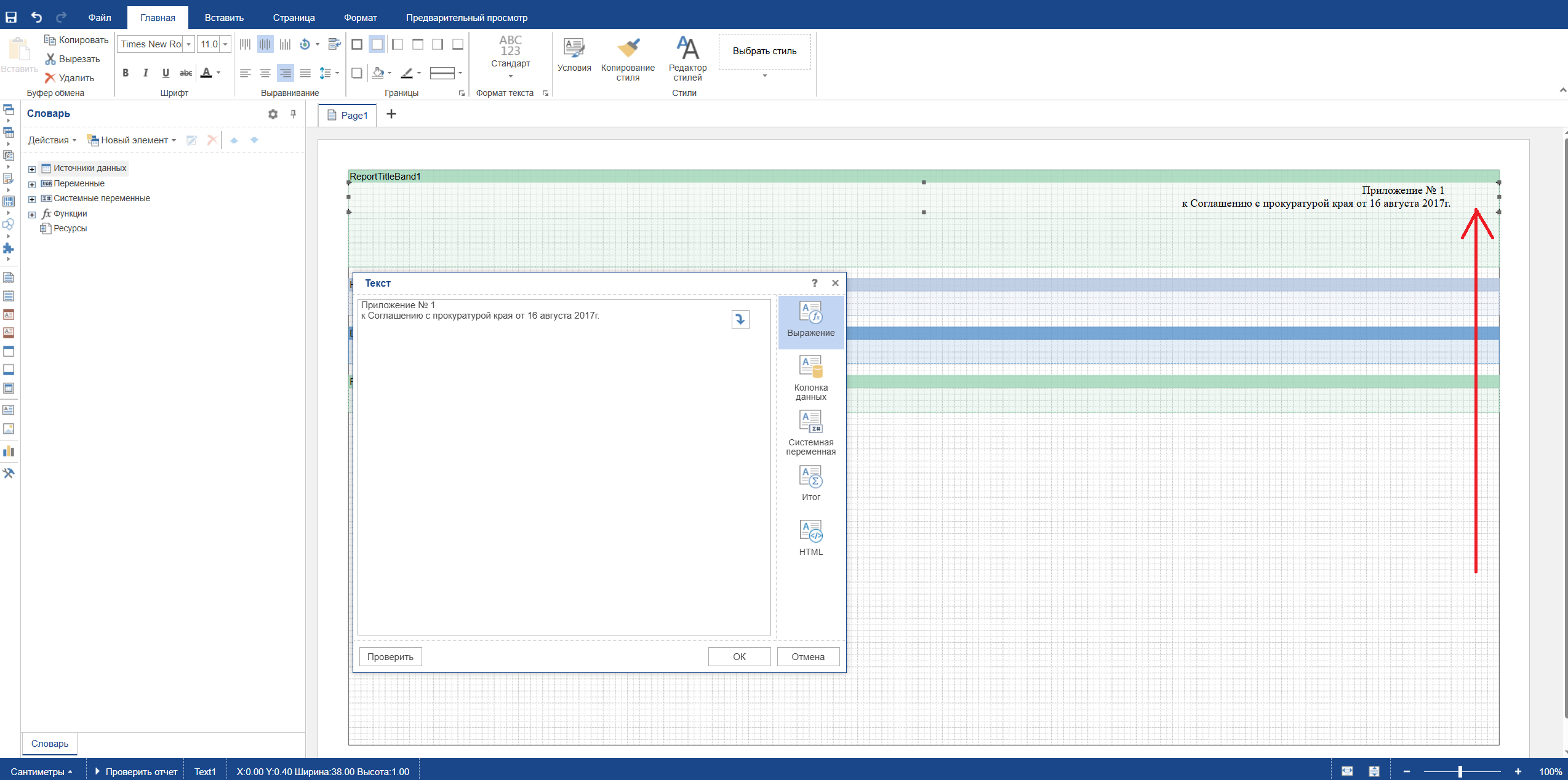1568x780 pixels.
Task: Select the Колонка данных data column mode
Action: pyautogui.click(x=810, y=378)
